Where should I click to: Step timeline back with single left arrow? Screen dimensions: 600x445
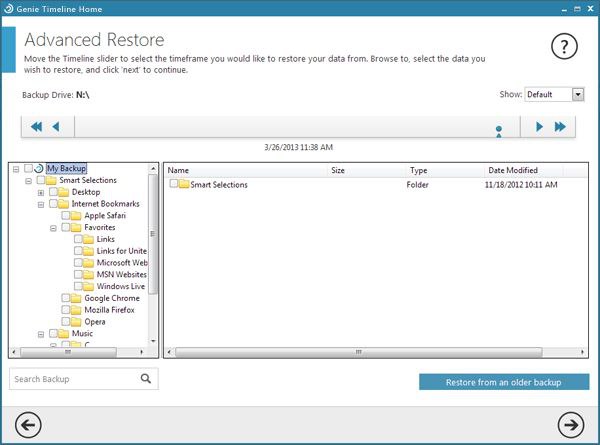(56, 127)
